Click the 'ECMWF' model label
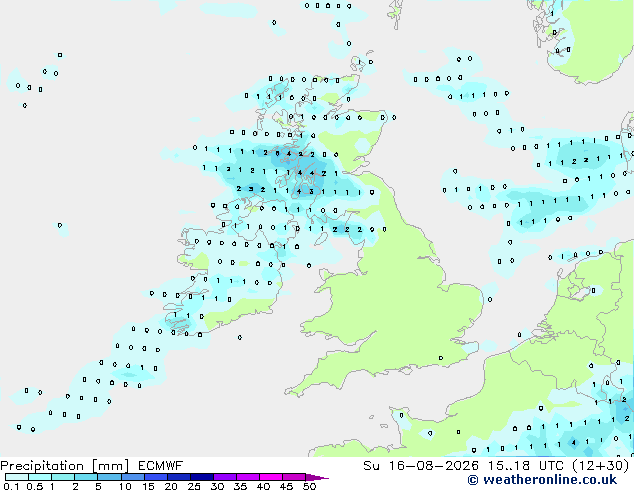 pos(161,466)
